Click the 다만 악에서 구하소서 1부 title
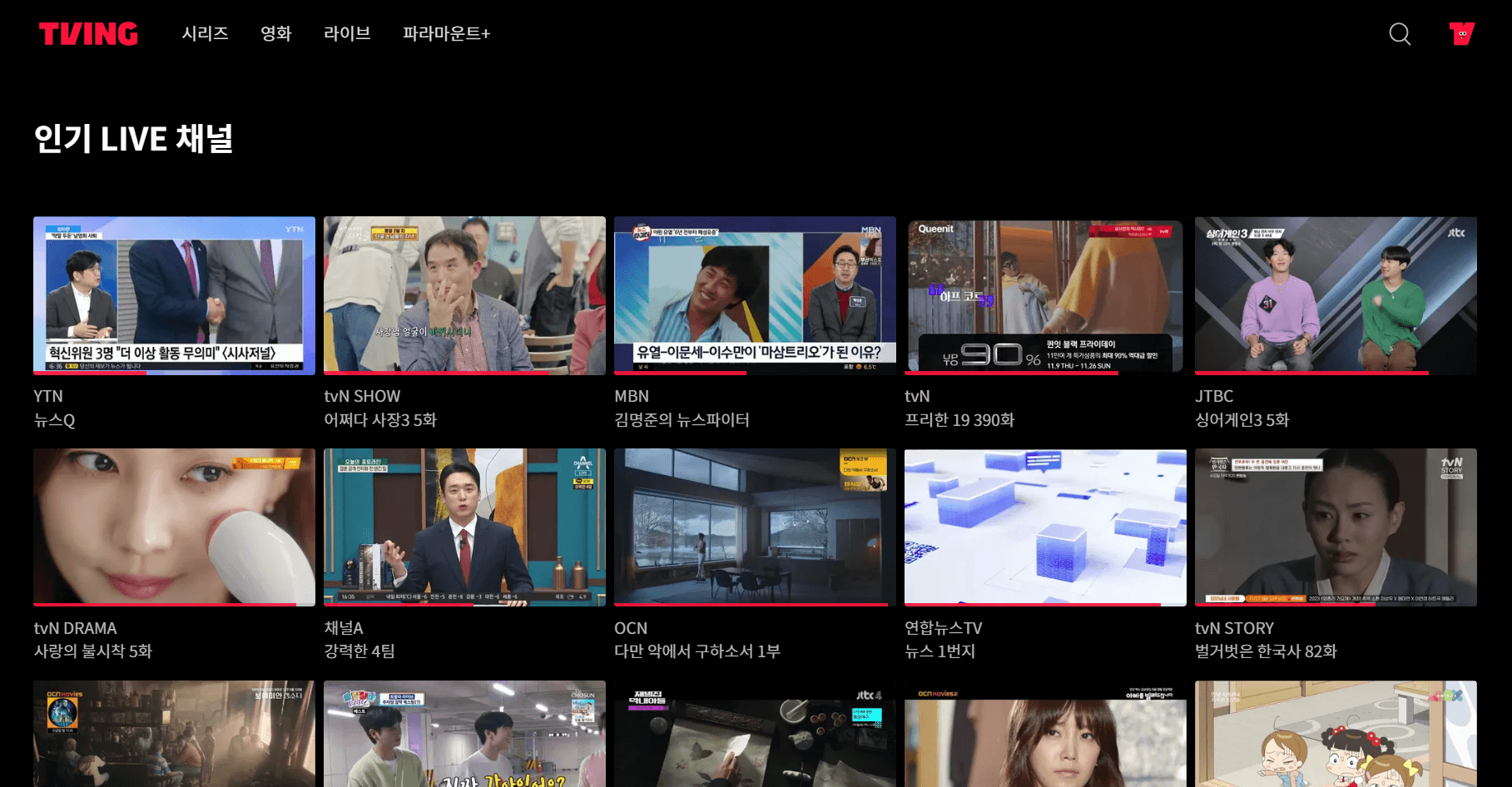This screenshot has height=787, width=1512. coord(697,651)
